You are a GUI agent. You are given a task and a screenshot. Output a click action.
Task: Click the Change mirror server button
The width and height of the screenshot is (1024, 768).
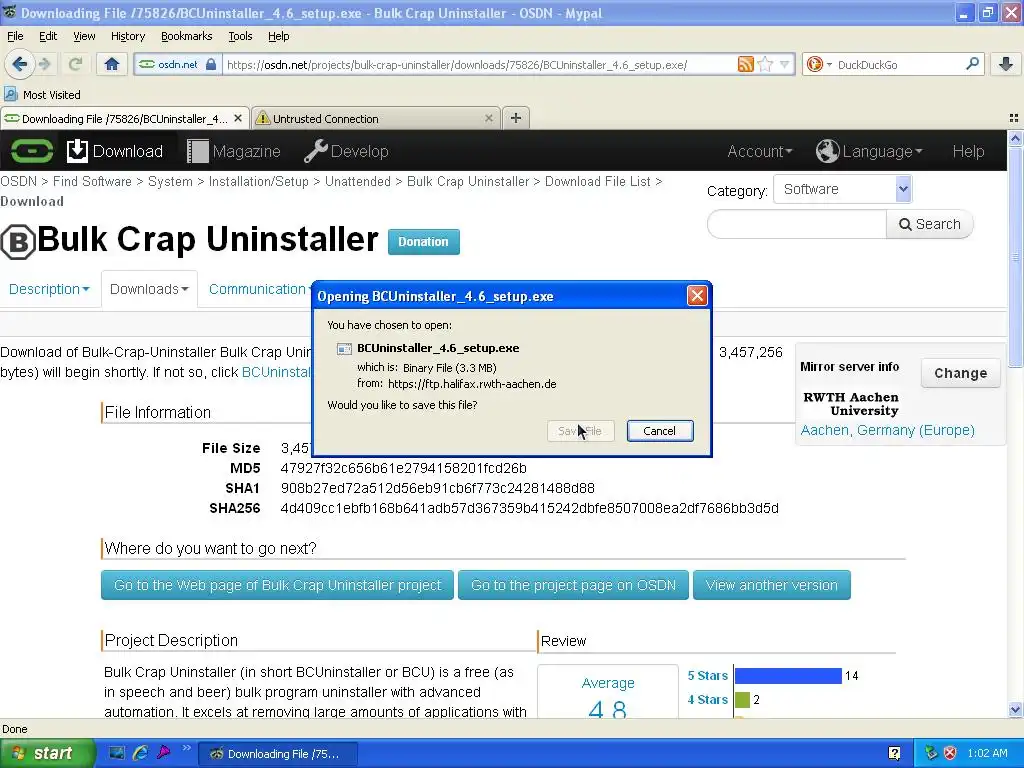coord(960,373)
